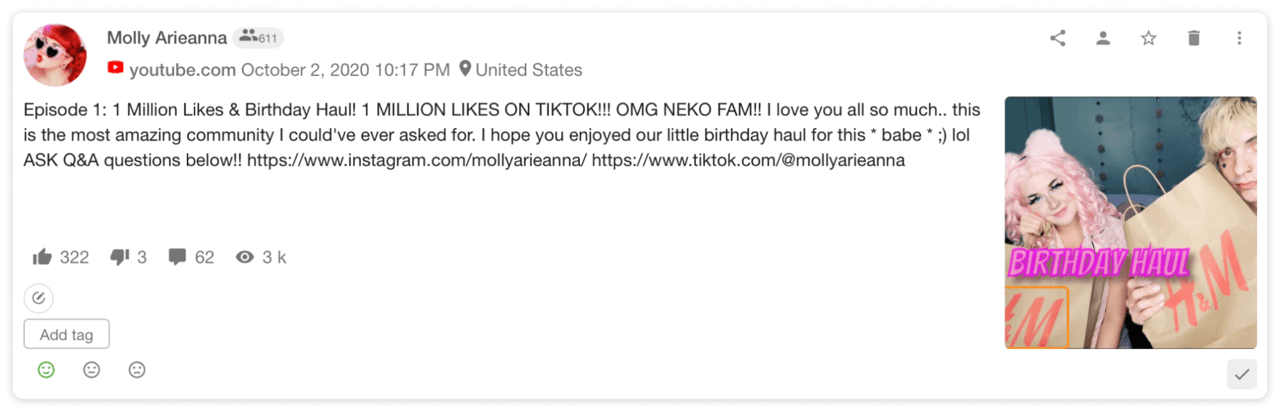The image size is (1280, 416).
Task: Click the circular edit icon above Add tag
Action: click(x=38, y=297)
